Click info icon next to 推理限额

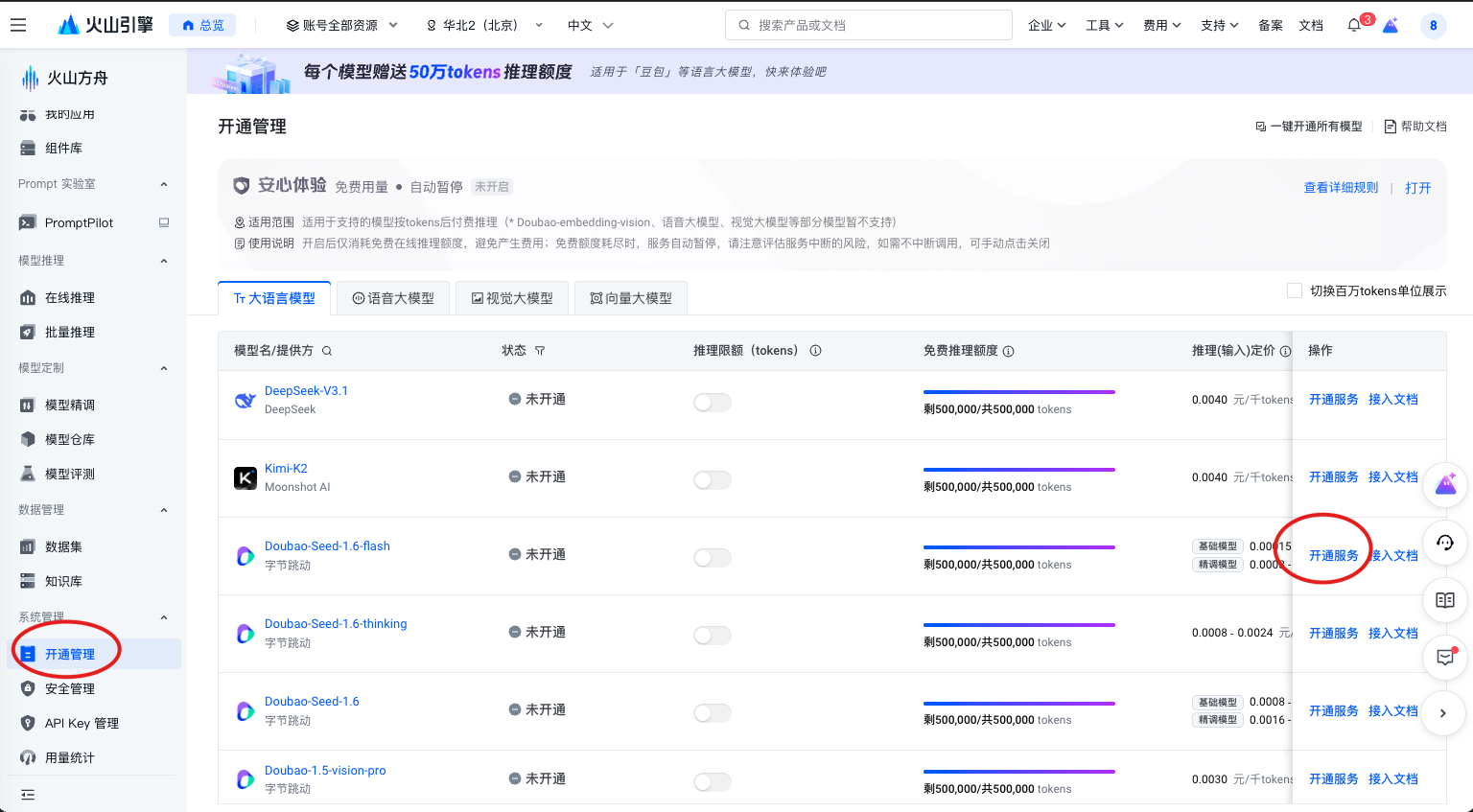816,351
